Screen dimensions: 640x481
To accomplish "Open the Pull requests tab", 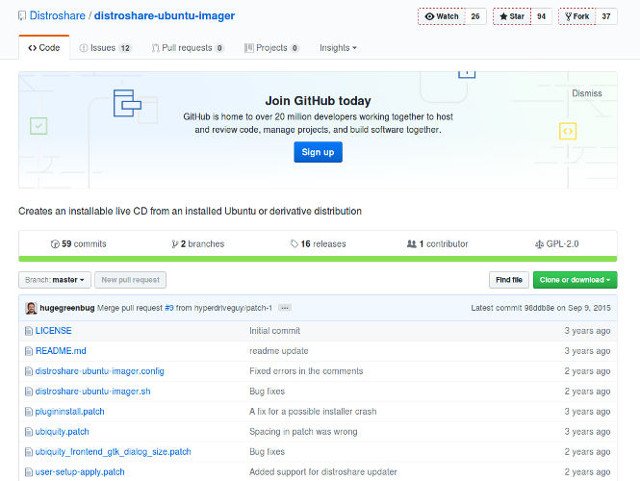I will click(187, 48).
